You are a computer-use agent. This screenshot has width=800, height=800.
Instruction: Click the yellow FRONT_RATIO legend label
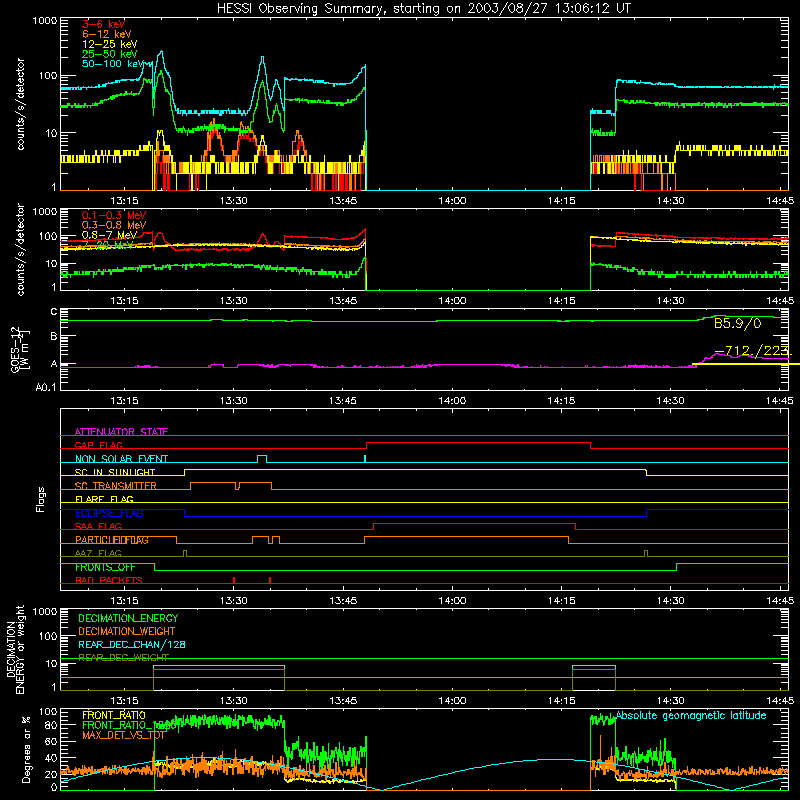[114, 715]
